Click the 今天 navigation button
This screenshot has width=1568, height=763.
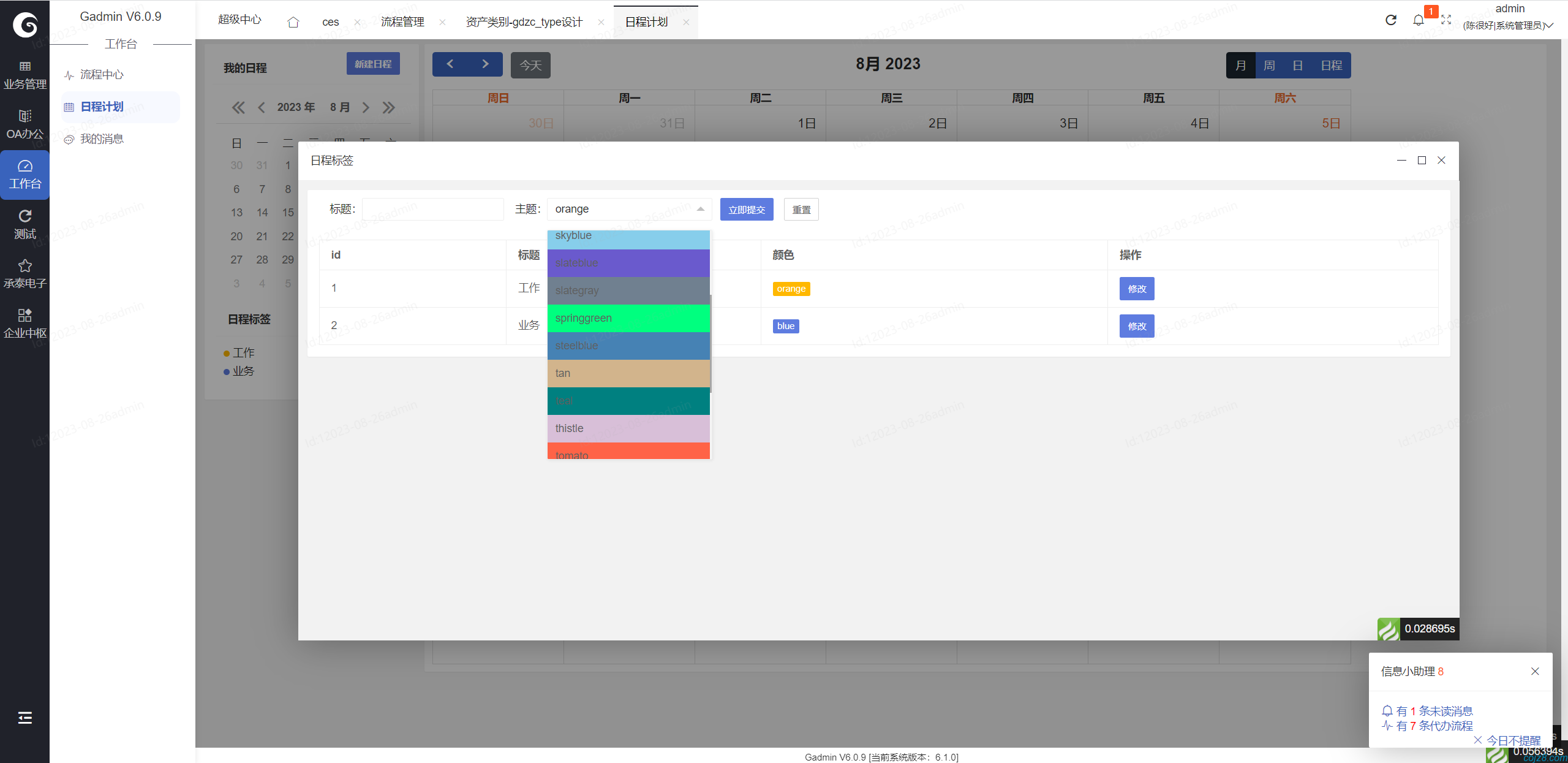point(530,65)
